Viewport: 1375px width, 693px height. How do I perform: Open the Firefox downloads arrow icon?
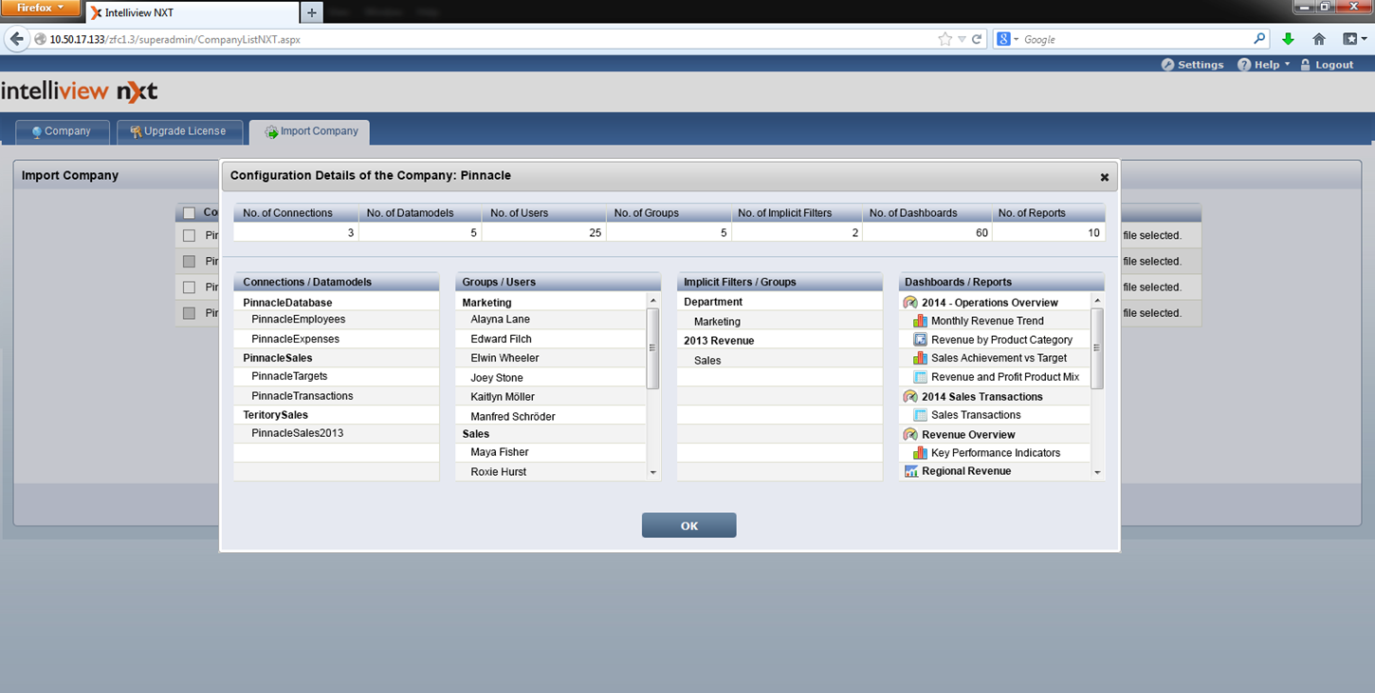click(x=1288, y=39)
